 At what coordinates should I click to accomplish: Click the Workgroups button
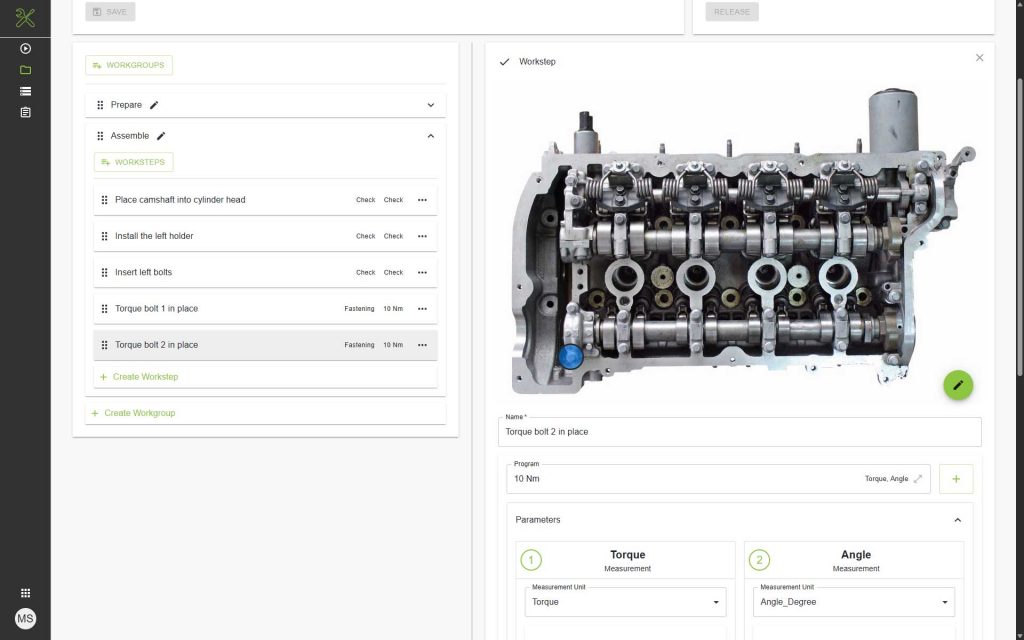coord(129,65)
